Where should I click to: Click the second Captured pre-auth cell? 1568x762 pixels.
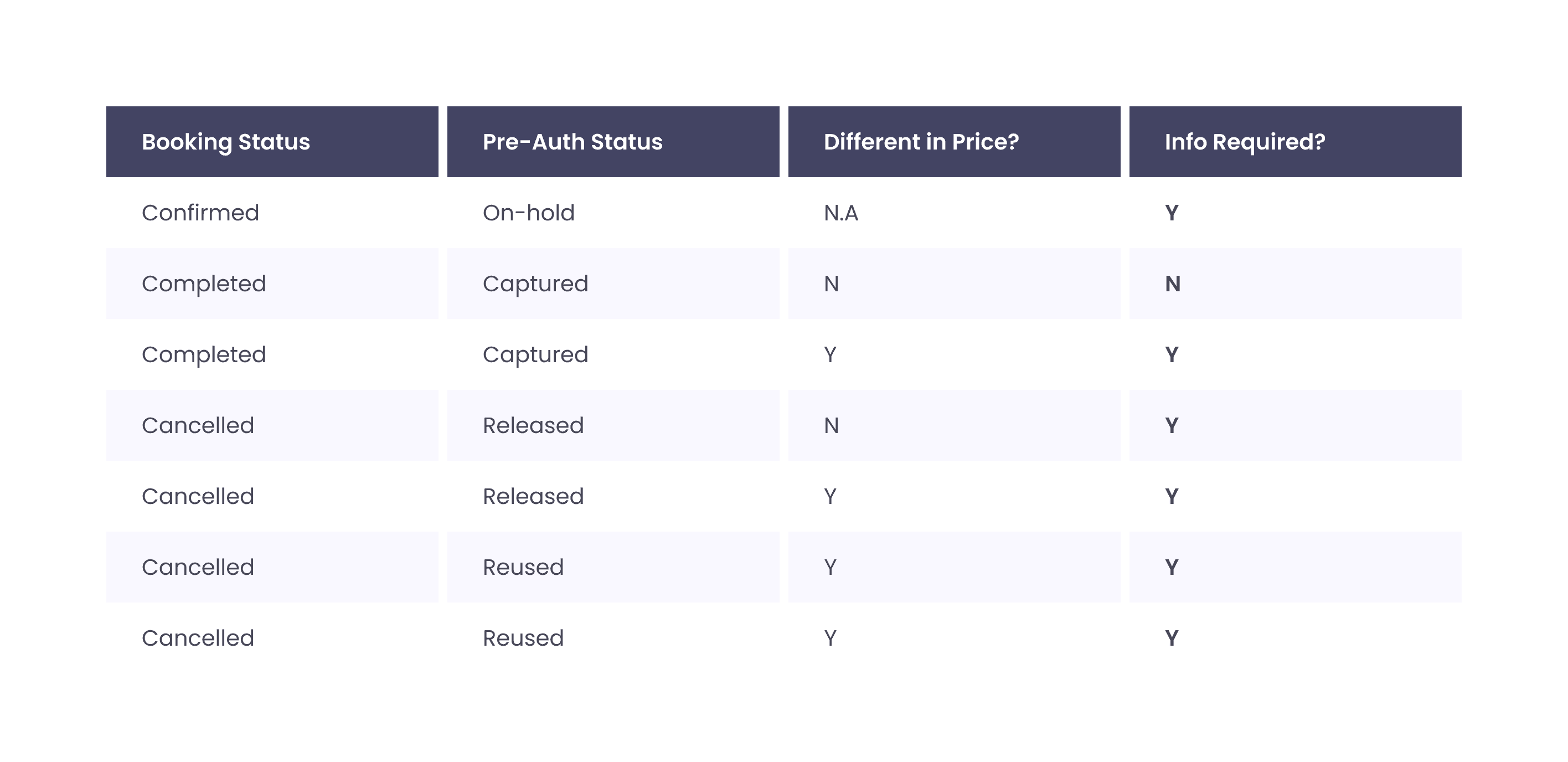(535, 355)
